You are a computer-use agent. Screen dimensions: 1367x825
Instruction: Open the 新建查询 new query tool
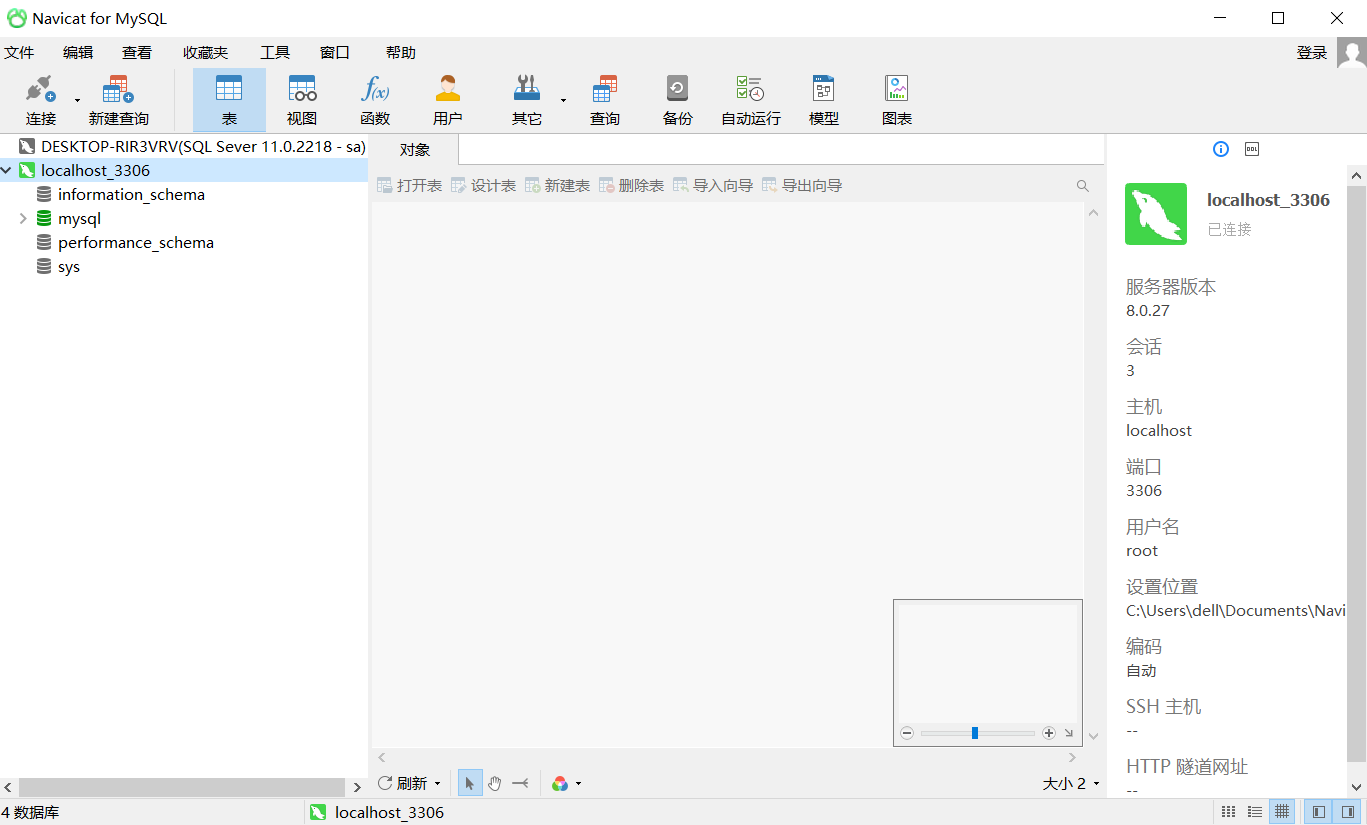(119, 100)
